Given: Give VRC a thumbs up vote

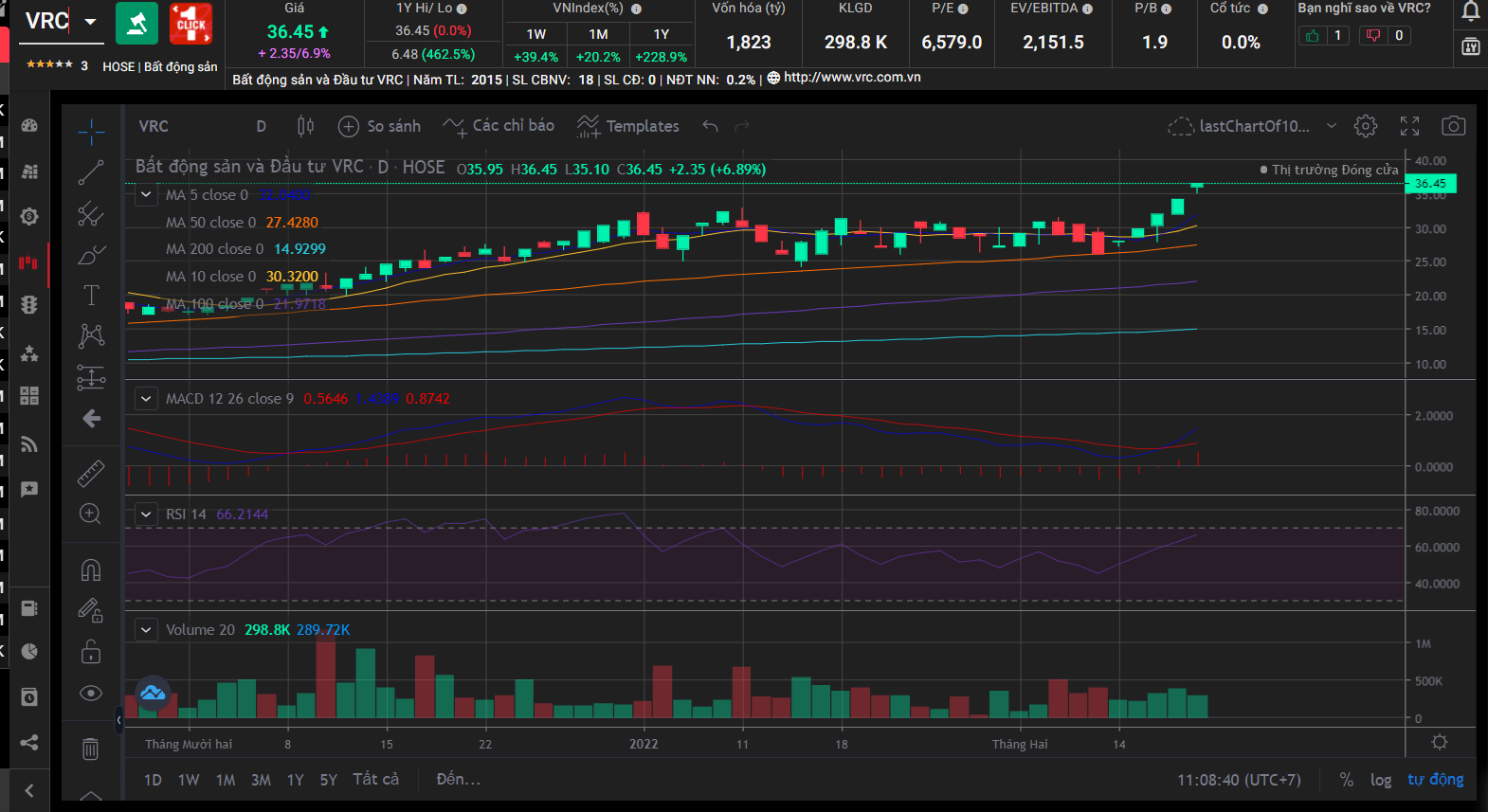Looking at the screenshot, I should click(1313, 36).
